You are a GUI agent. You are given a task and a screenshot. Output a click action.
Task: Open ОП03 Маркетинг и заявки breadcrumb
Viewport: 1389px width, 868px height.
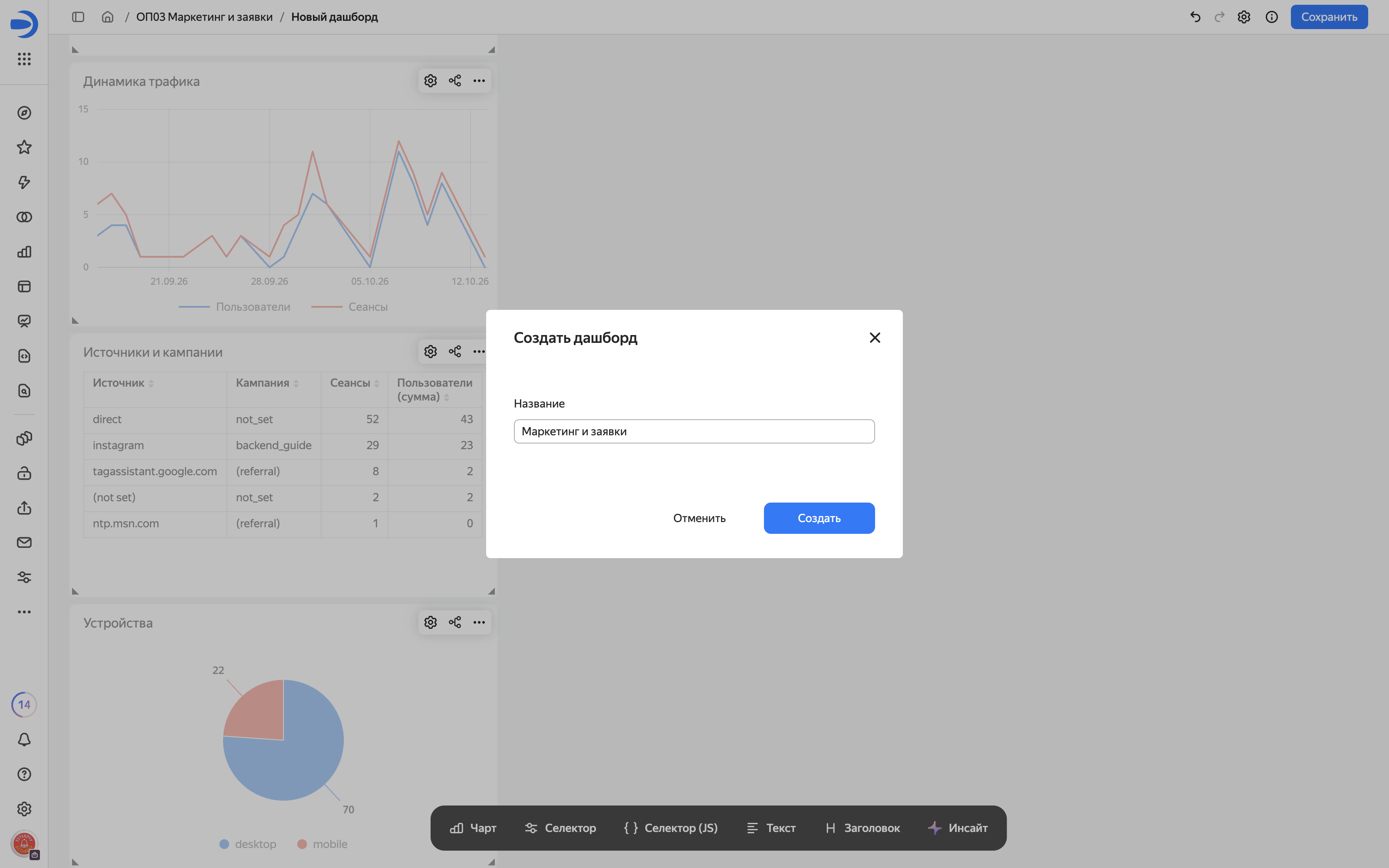click(x=204, y=16)
